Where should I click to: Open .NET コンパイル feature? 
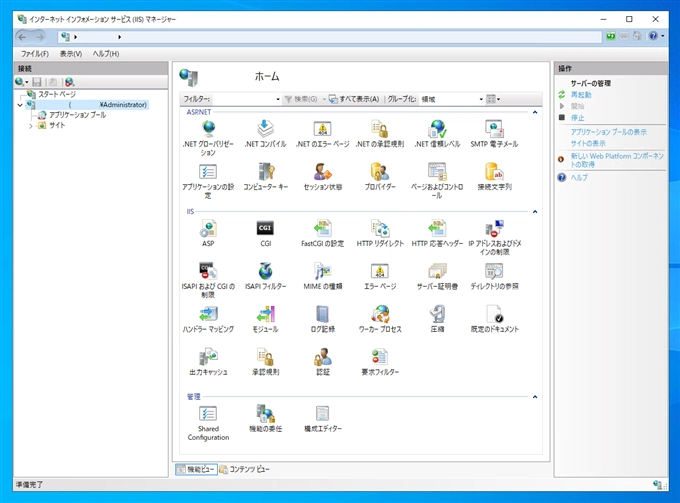[x=265, y=134]
